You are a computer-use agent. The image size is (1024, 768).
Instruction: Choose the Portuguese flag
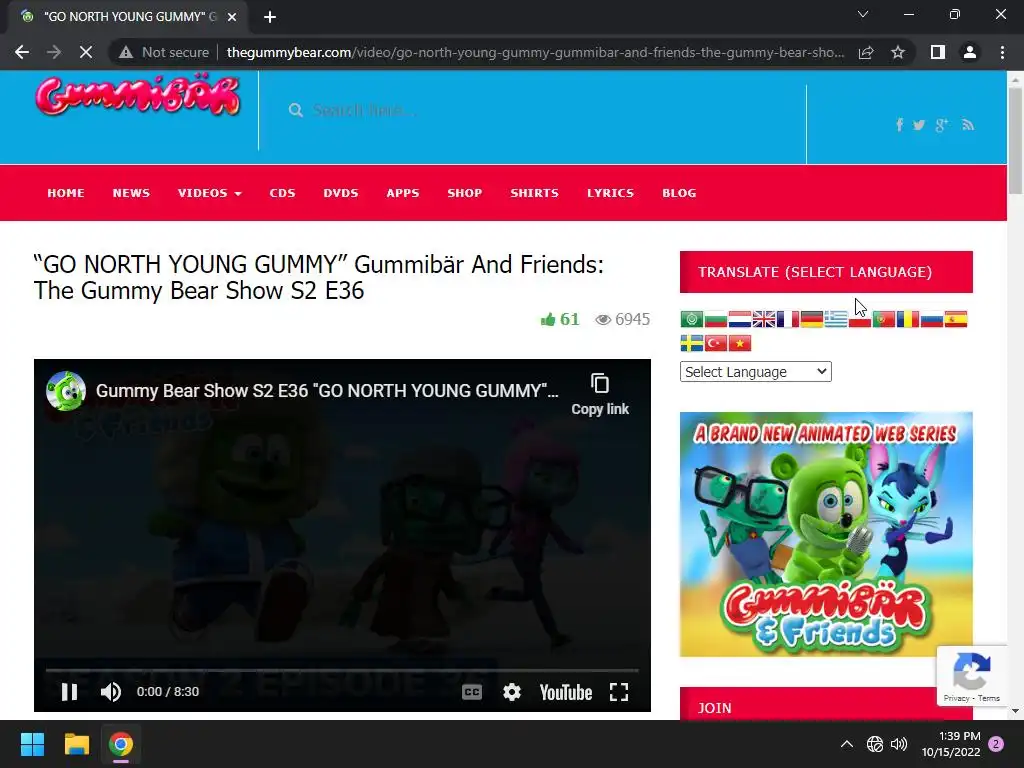point(884,319)
